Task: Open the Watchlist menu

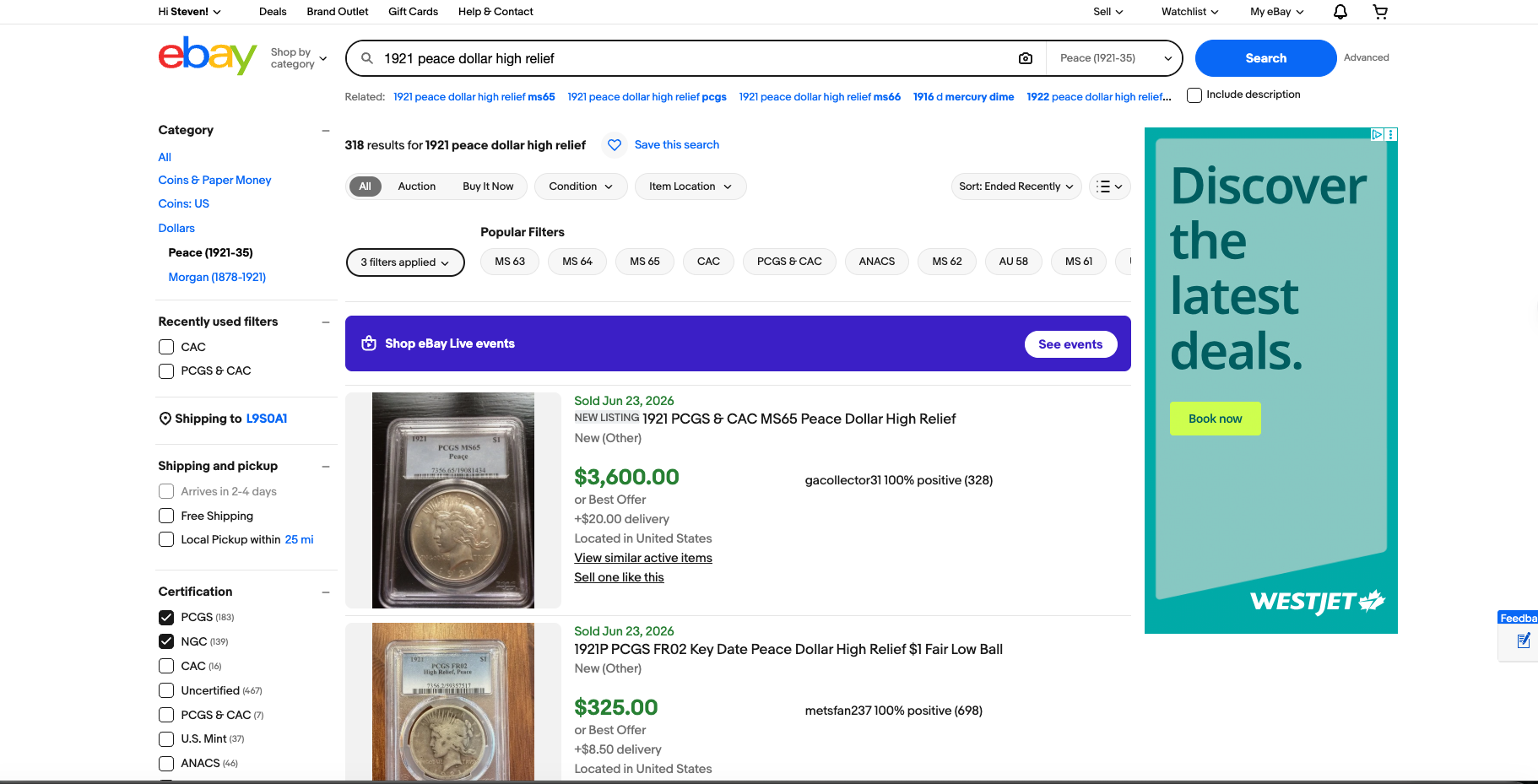Action: [x=1189, y=12]
